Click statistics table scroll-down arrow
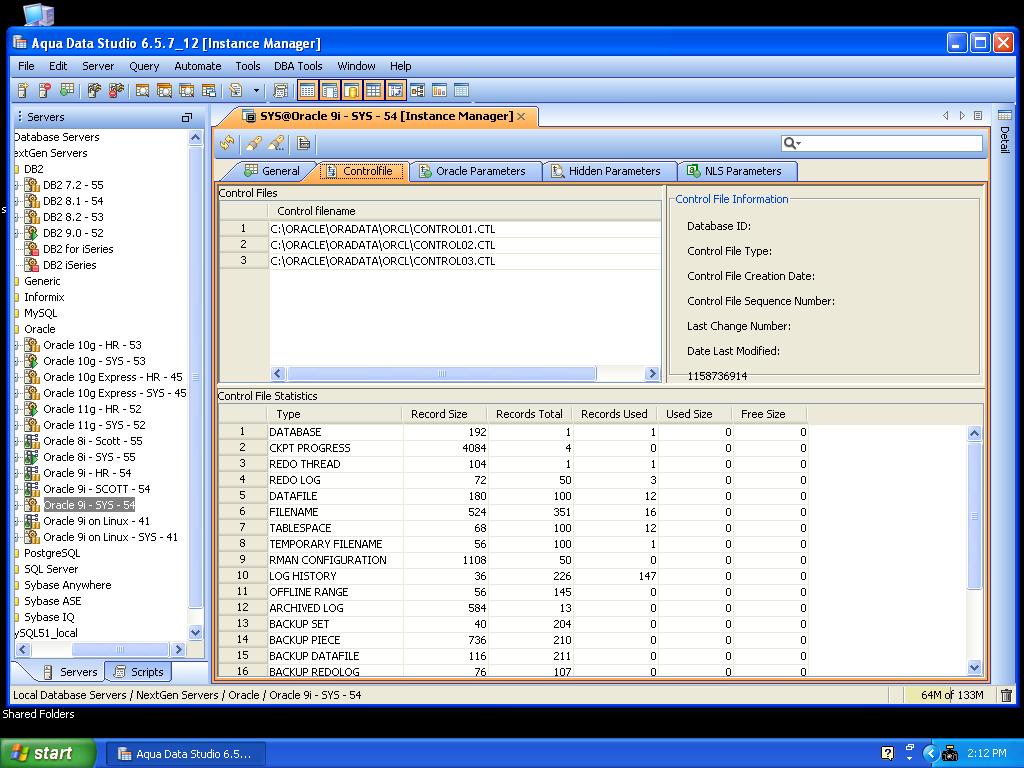 point(974,667)
